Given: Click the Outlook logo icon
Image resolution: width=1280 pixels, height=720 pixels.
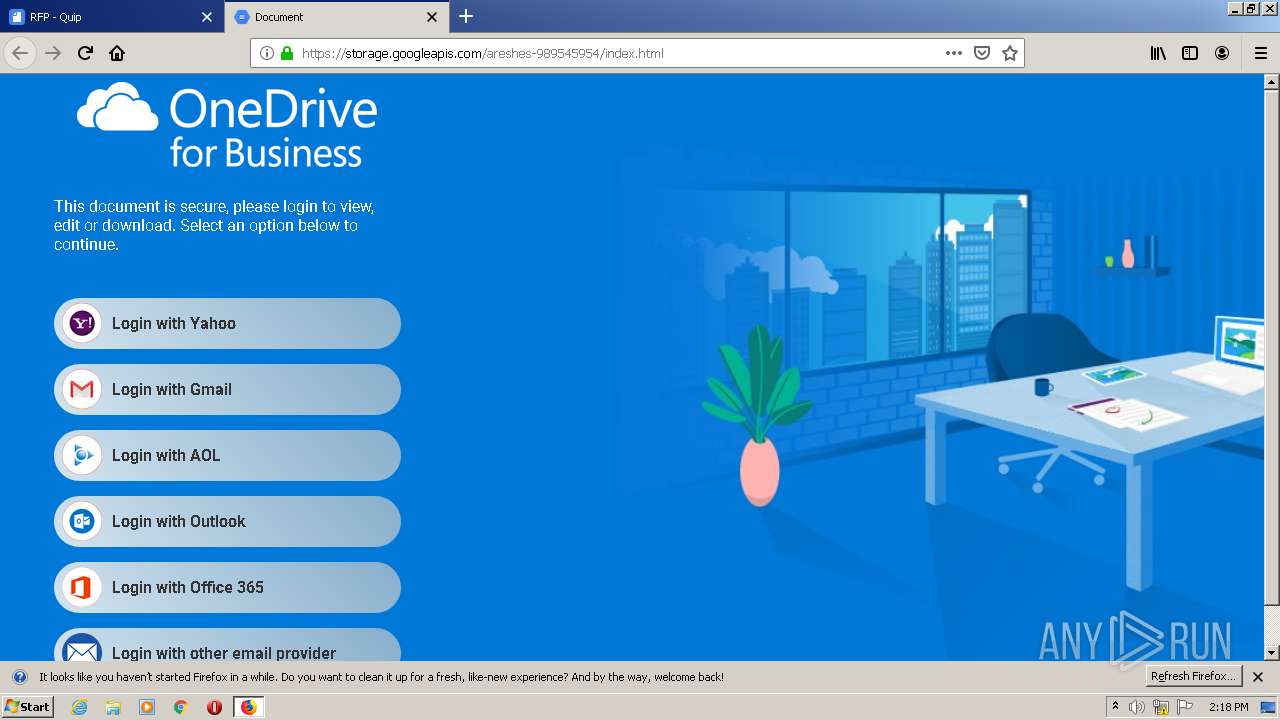Looking at the screenshot, I should [82, 522].
